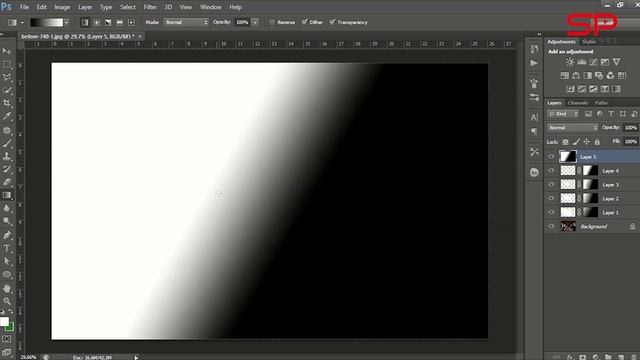640x360 pixels.
Task: Choose the Linear Gradient style
Action: pos(85,22)
